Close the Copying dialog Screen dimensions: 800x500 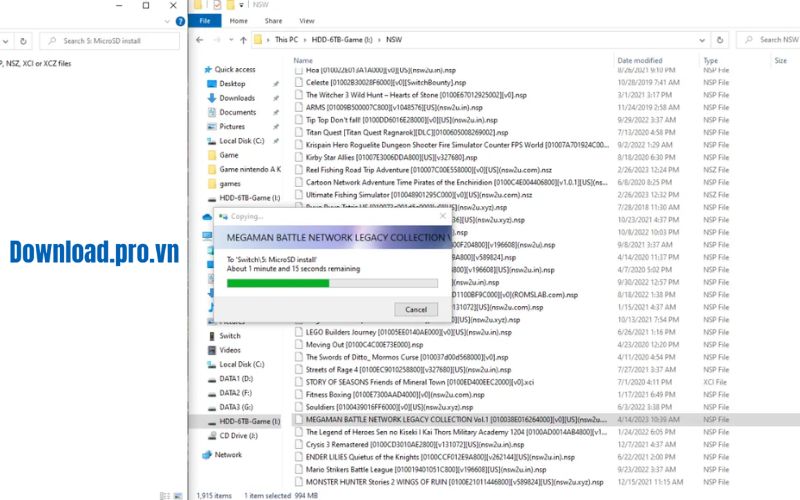pyautogui.click(x=443, y=216)
